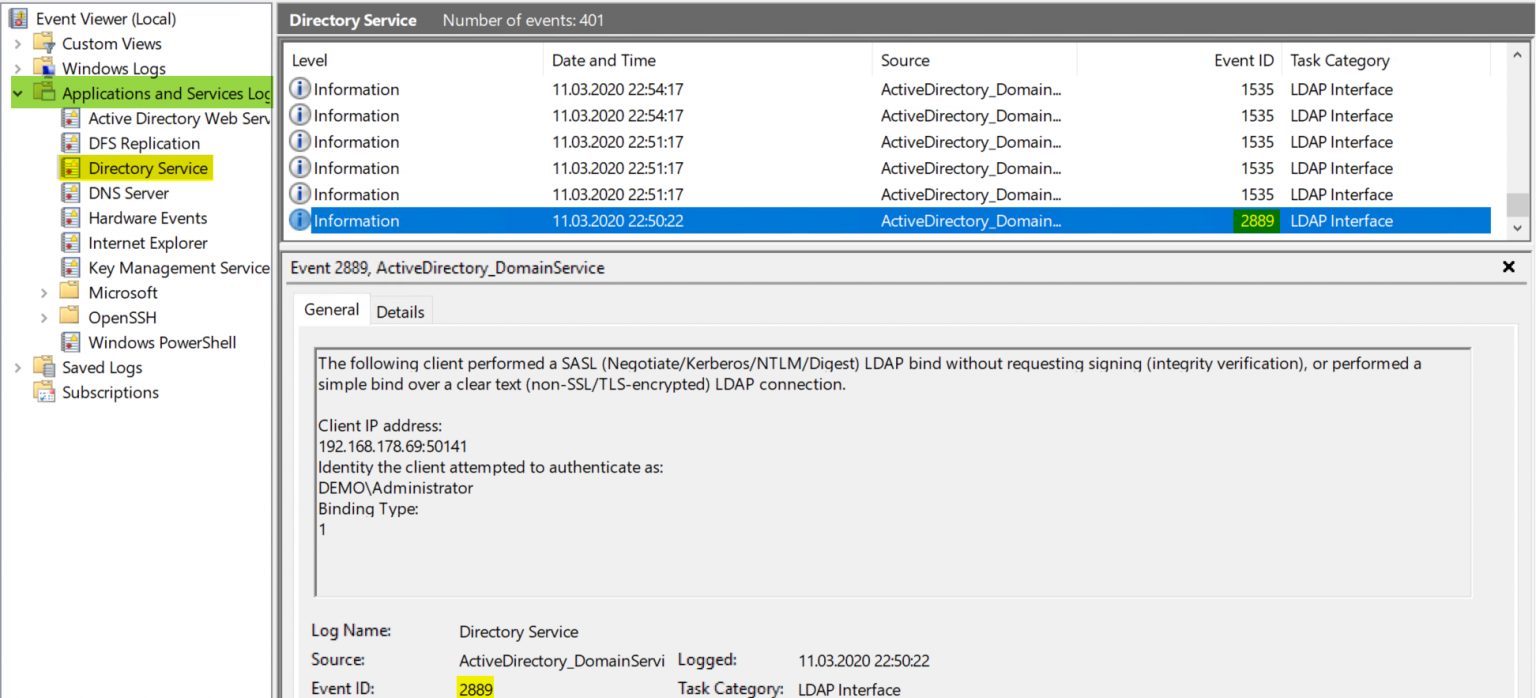The height and width of the screenshot is (698, 1536).
Task: Click info icon of event 2889 row
Action: (x=300, y=221)
